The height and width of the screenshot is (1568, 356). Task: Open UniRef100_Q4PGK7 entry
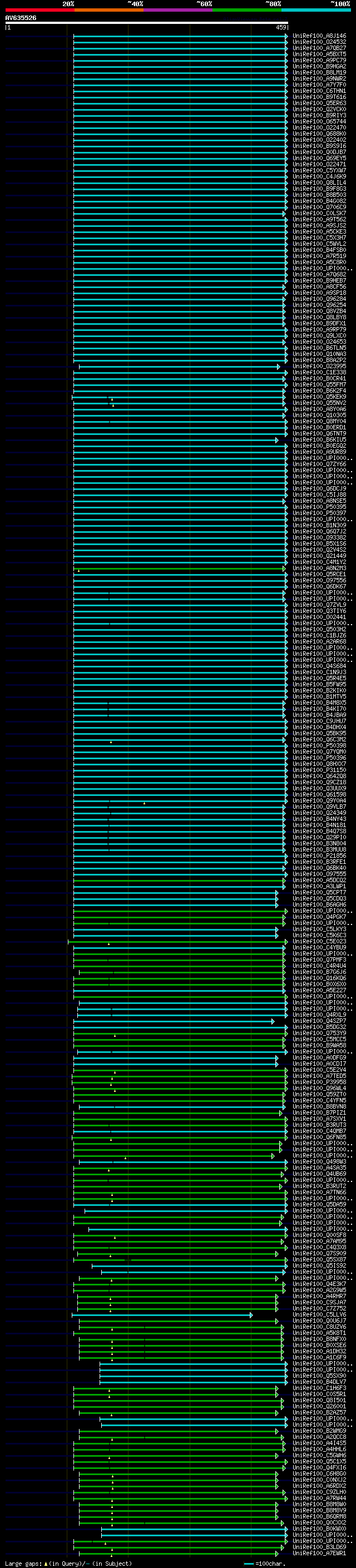319,917
